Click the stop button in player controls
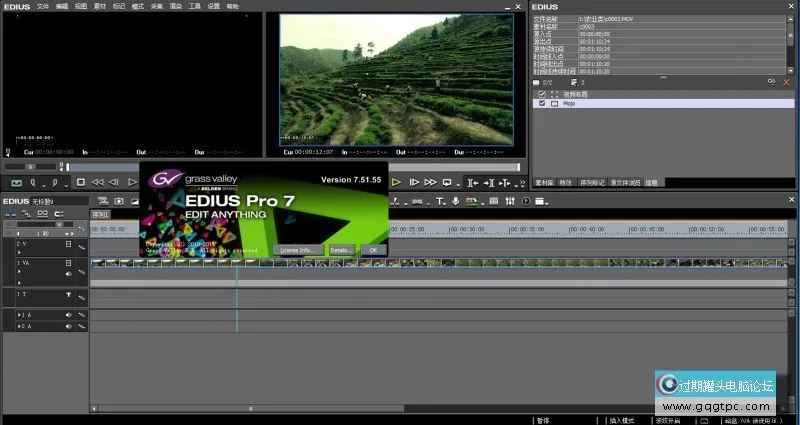This screenshot has height=425, width=800. point(81,182)
